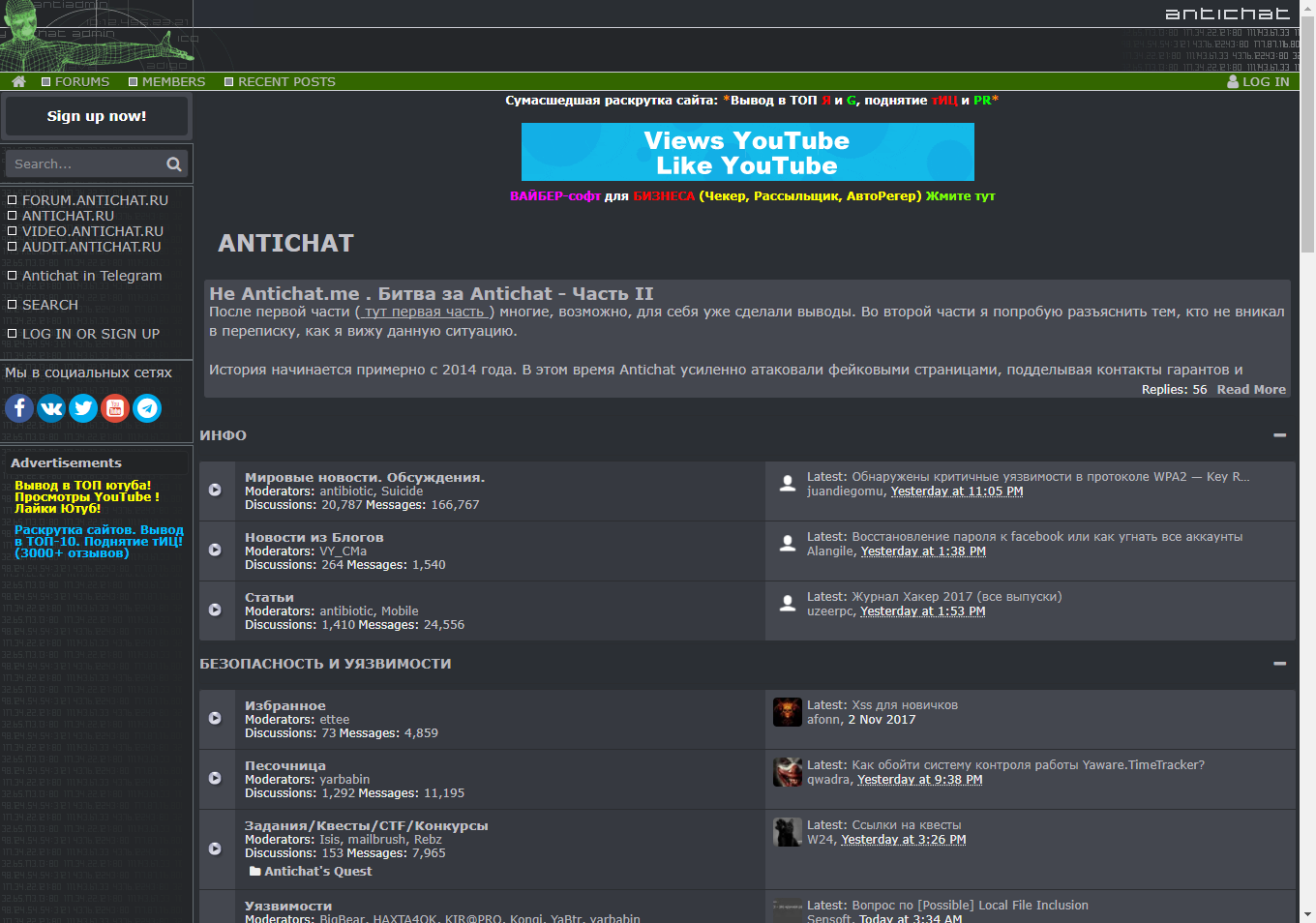View moderator yarbabin under Песочница

tap(344, 780)
